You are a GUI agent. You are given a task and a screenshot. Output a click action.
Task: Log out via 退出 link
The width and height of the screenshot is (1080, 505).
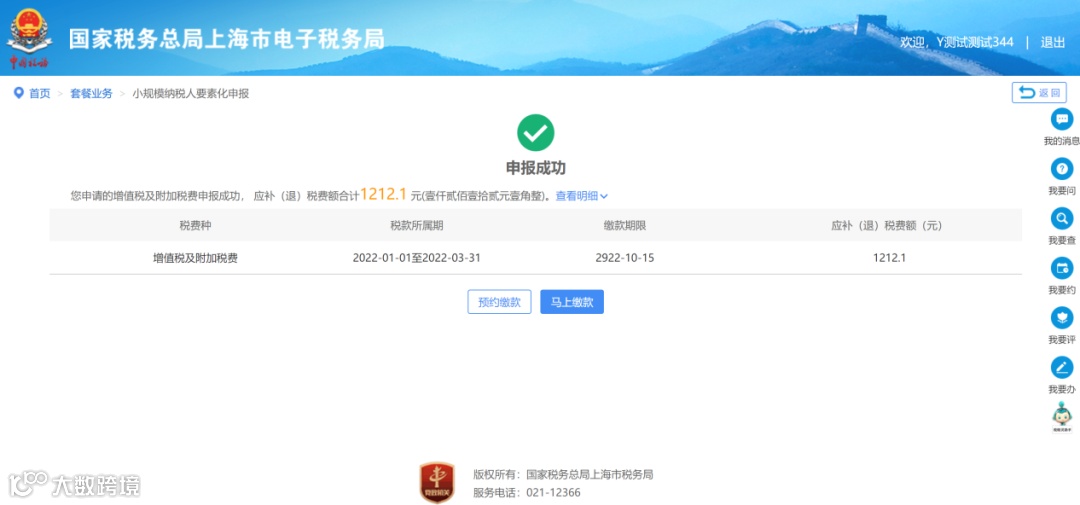tap(1052, 42)
